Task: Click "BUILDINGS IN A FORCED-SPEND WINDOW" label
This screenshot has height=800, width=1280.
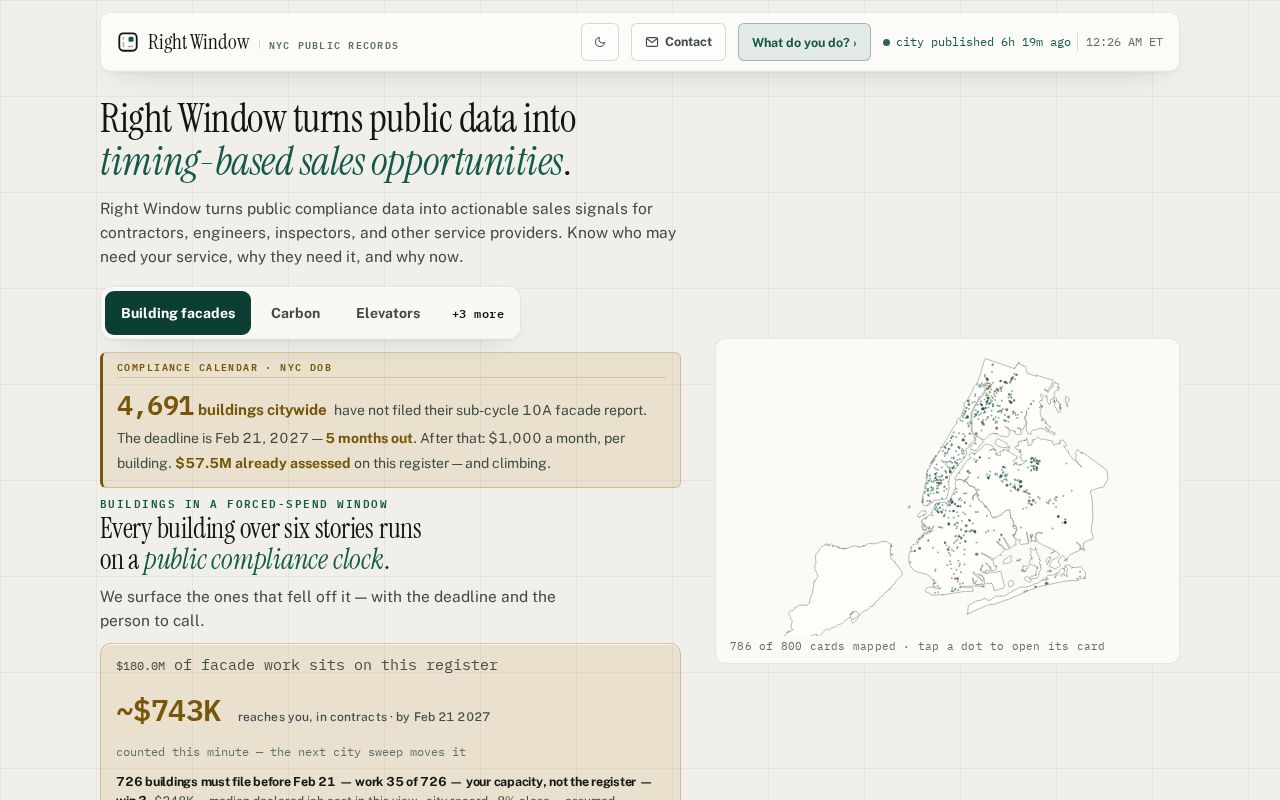Action: (x=244, y=504)
